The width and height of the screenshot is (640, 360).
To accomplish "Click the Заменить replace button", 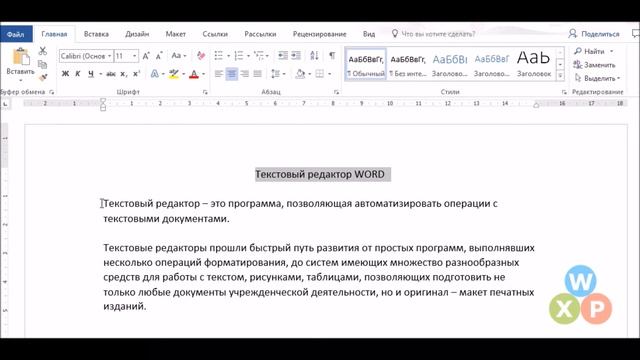I will click(594, 65).
